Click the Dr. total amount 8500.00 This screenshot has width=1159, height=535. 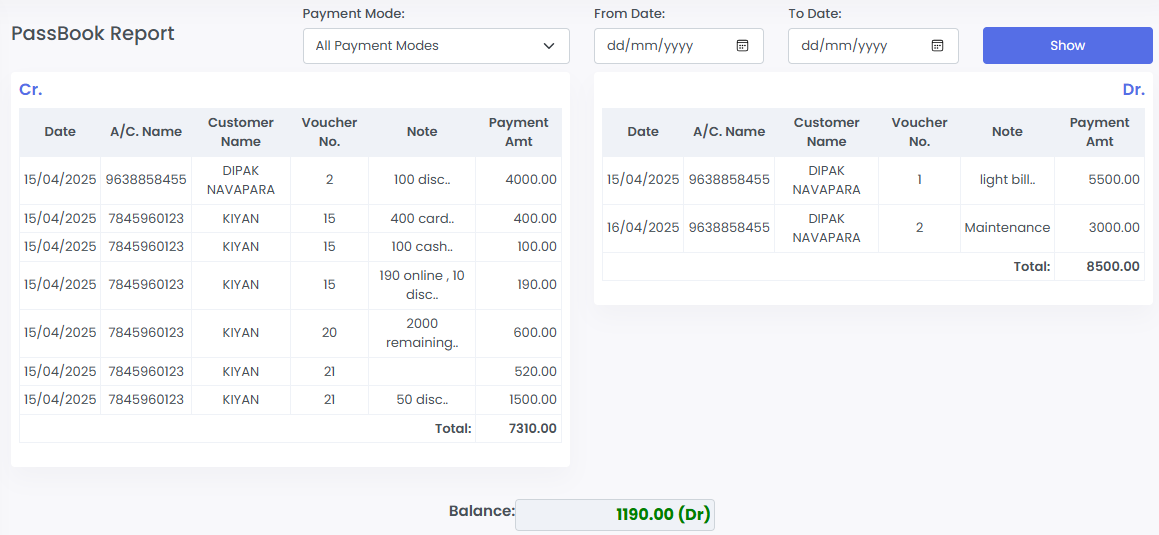click(x=1114, y=267)
